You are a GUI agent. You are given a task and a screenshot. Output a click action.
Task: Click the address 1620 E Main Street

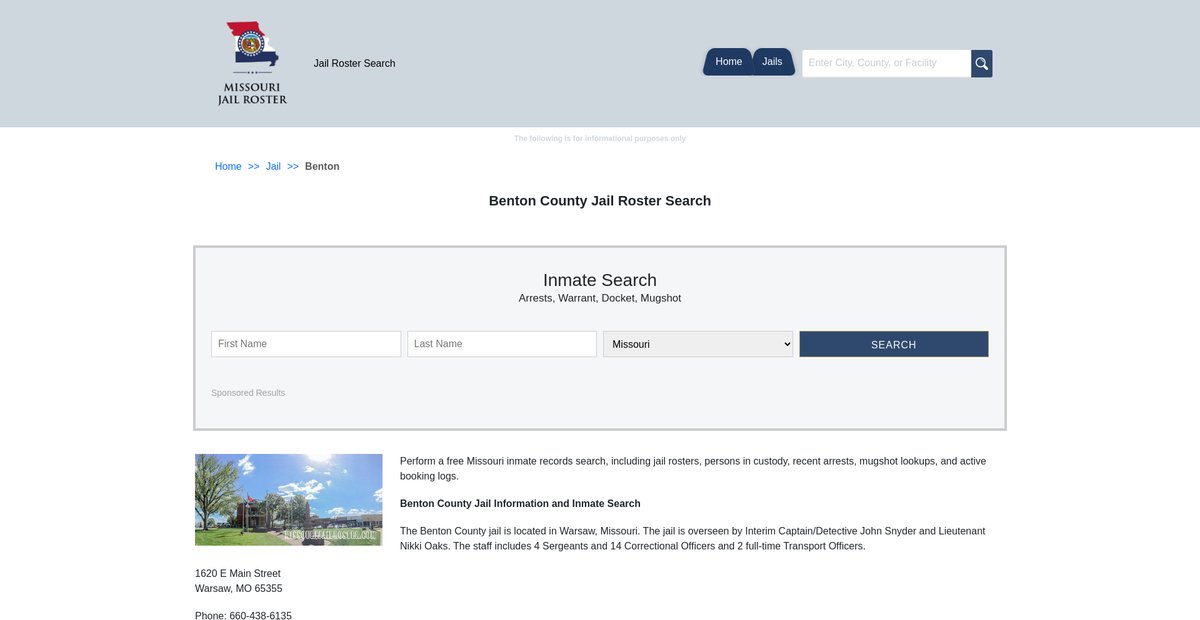(x=238, y=574)
